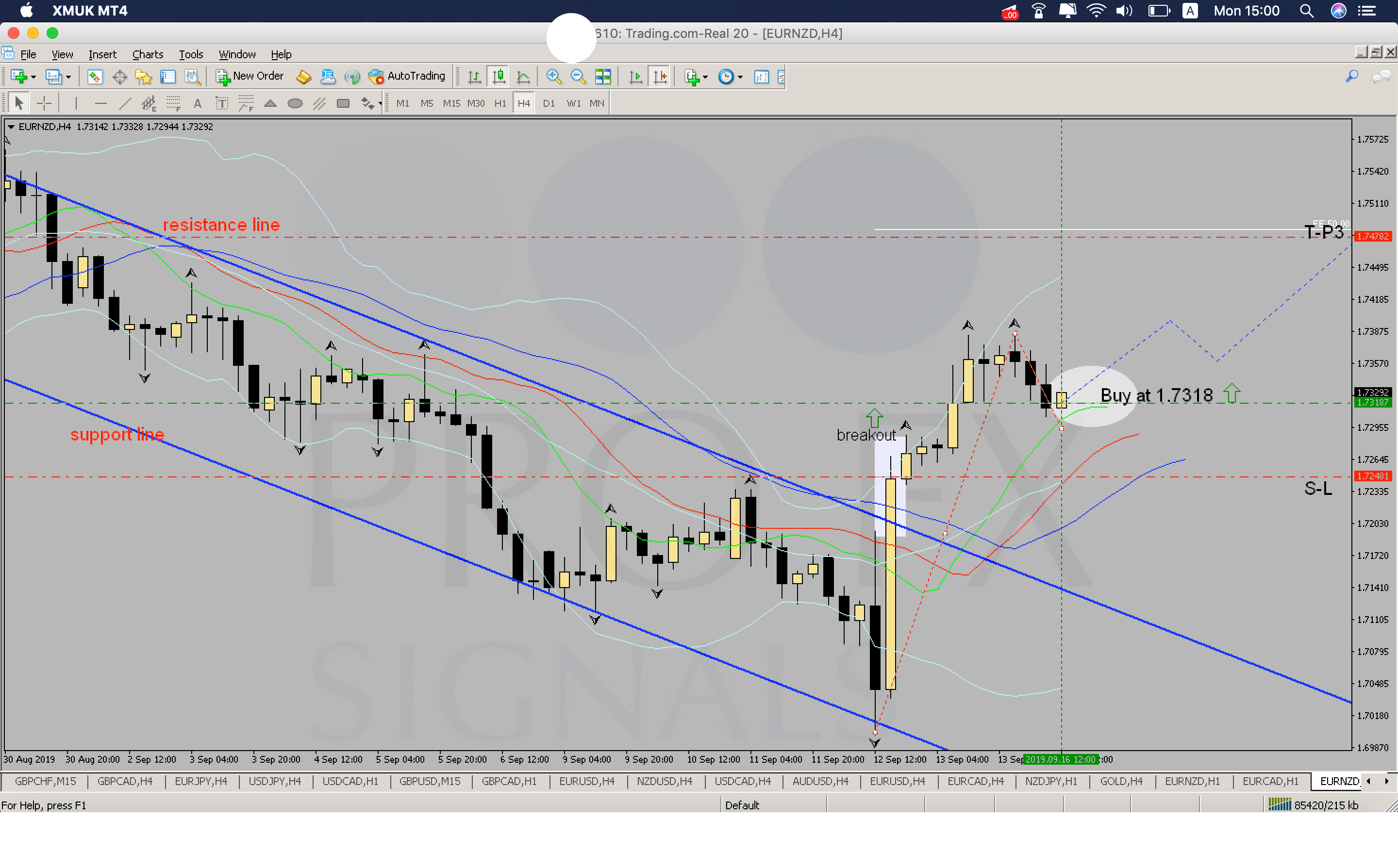Viewport: 1398px width, 868px height.
Task: Toggle the Chart Shift button
Action: (x=660, y=76)
